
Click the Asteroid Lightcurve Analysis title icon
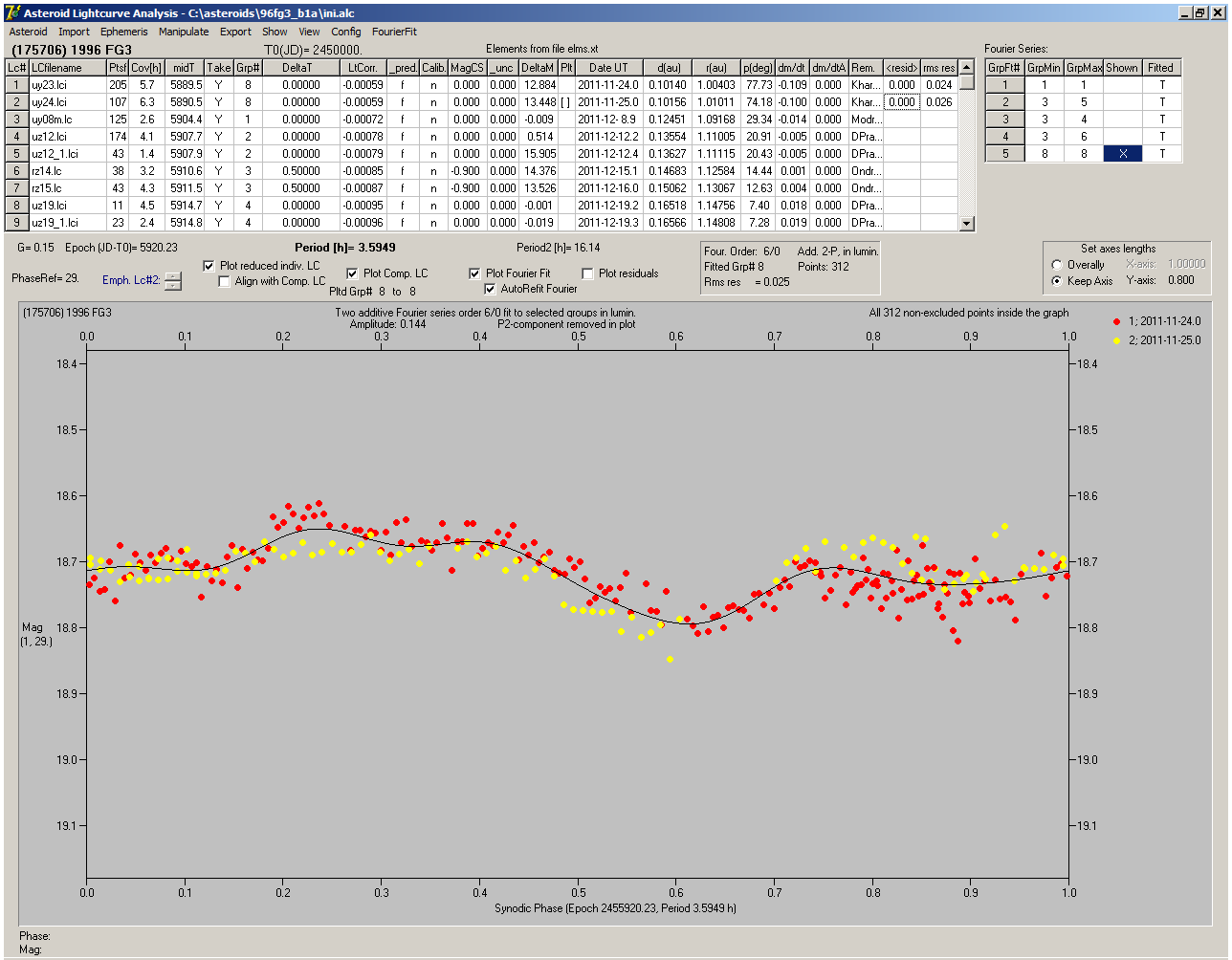point(11,12)
